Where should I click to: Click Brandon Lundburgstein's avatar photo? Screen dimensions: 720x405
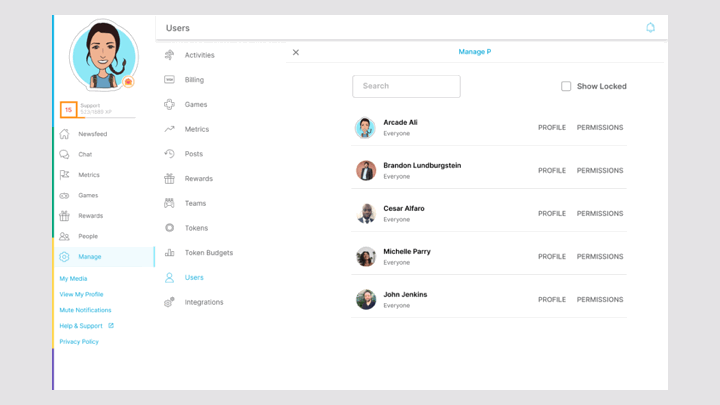366,171
